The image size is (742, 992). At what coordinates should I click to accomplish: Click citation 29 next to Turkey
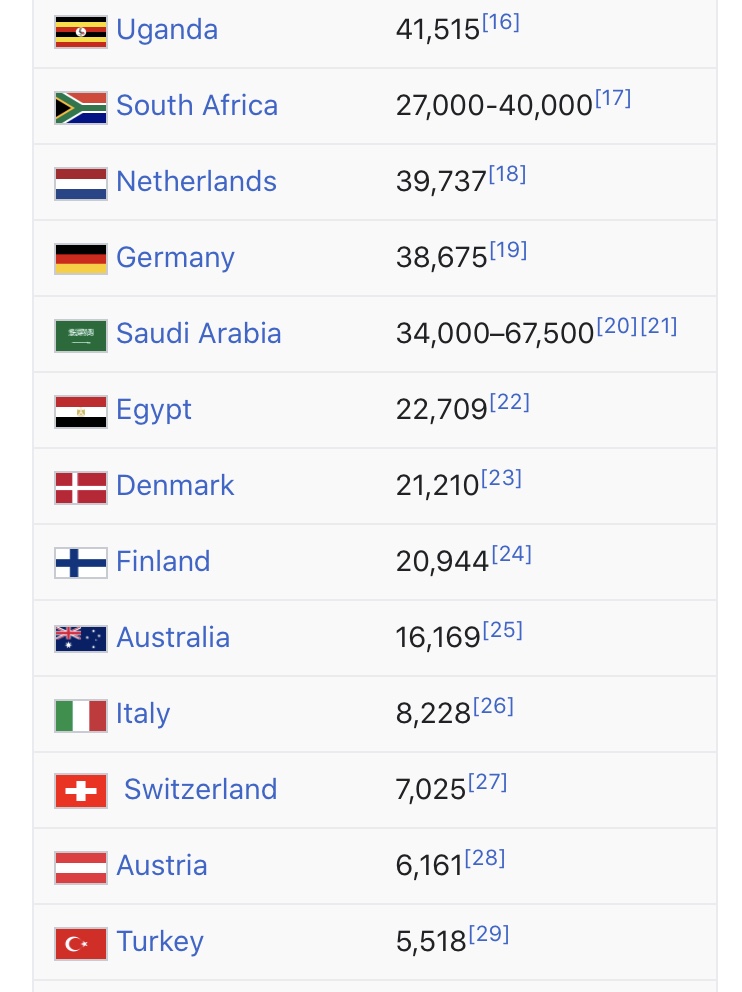click(x=489, y=934)
